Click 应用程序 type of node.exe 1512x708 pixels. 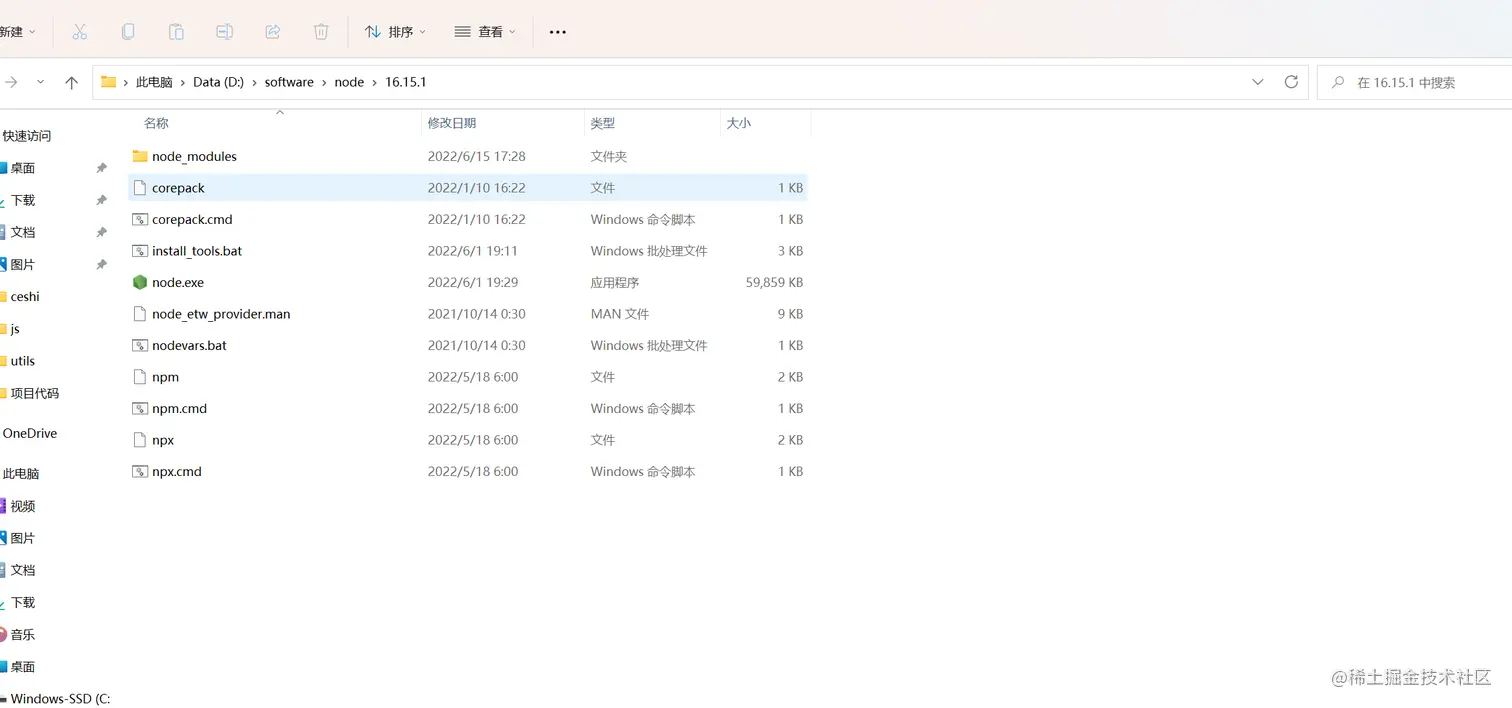[615, 282]
